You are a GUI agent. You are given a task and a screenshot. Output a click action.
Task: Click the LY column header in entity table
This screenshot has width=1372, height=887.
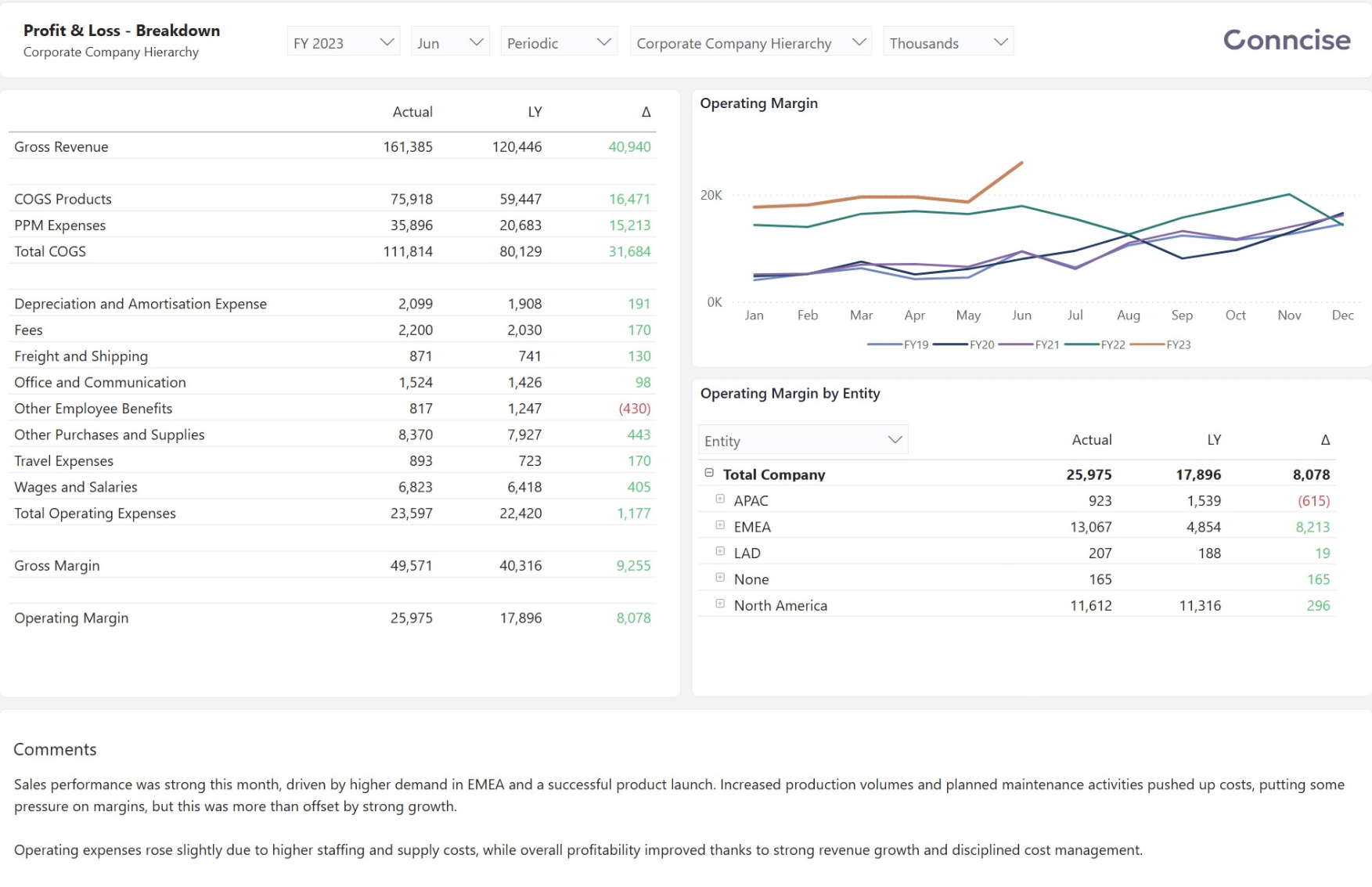point(1214,440)
